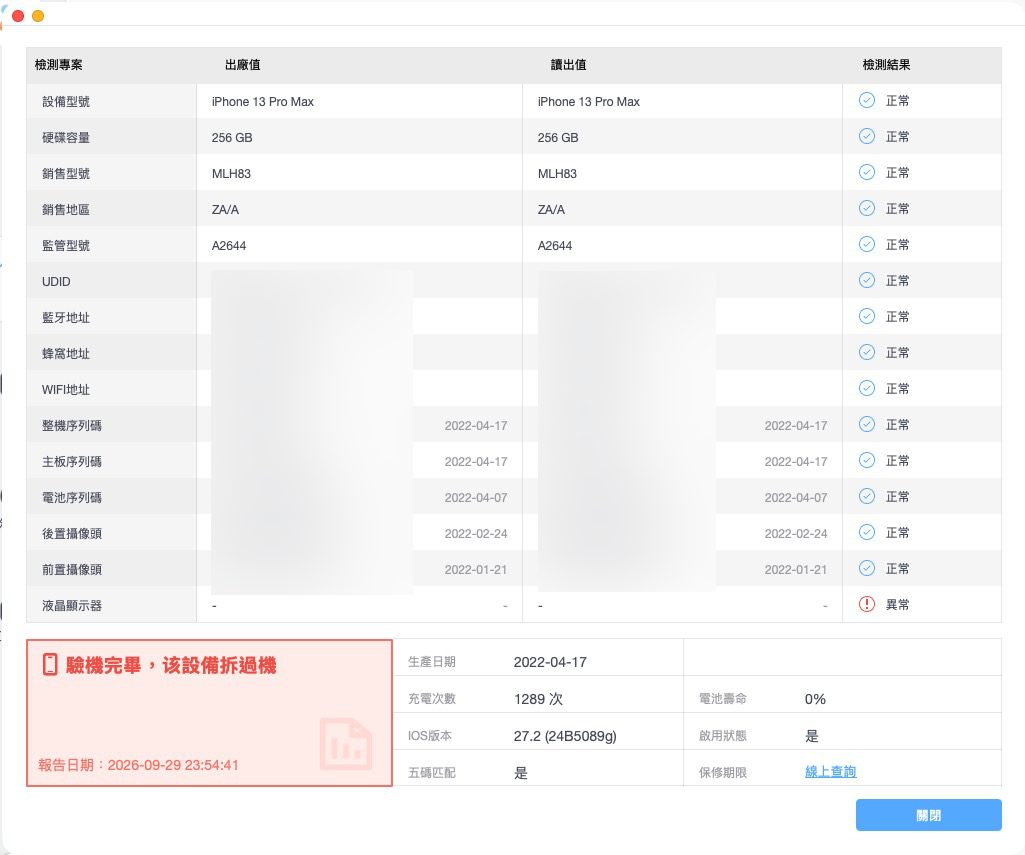The image size is (1025, 855).
Task: Click the read value 256 GB
Action: (x=558, y=138)
